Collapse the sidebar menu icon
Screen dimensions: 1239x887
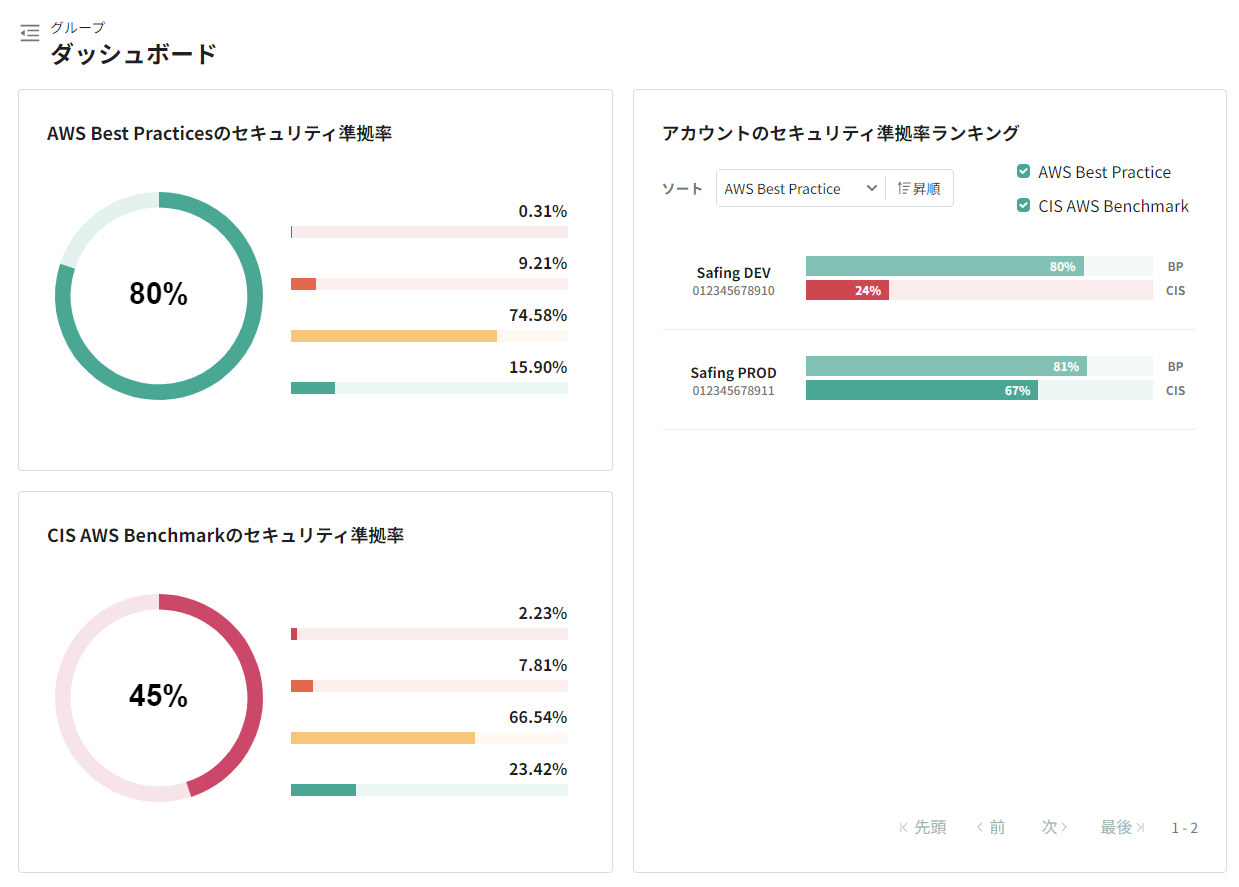[30, 33]
